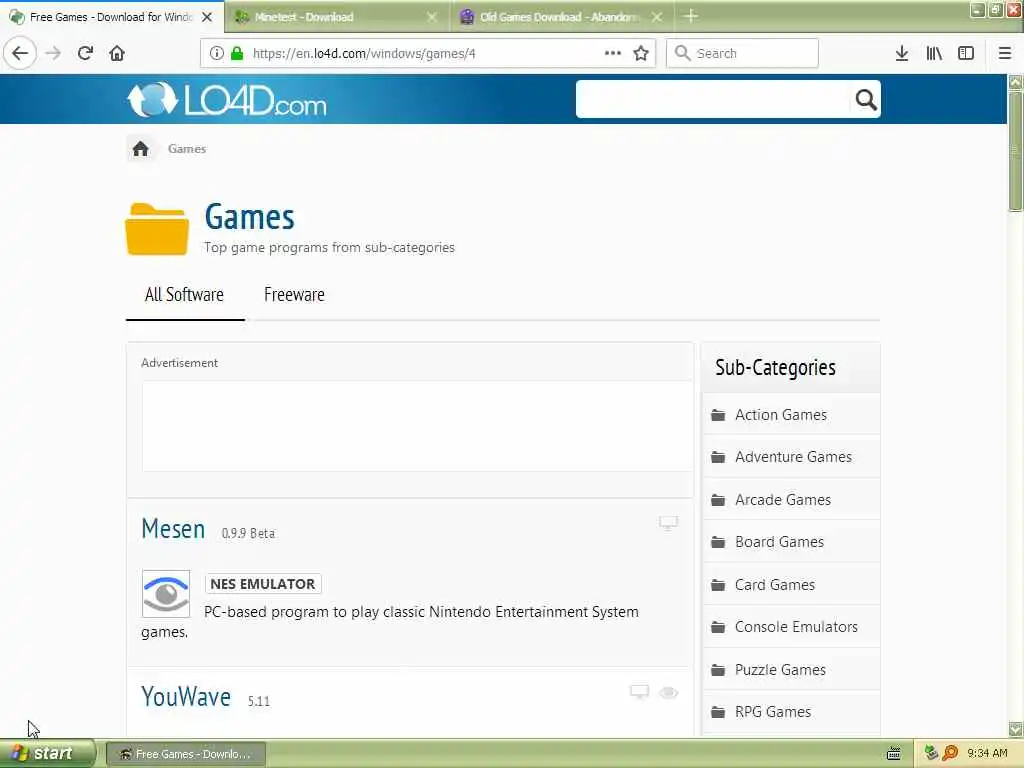
Task: Open the YouWave program link
Action: [x=186, y=697]
